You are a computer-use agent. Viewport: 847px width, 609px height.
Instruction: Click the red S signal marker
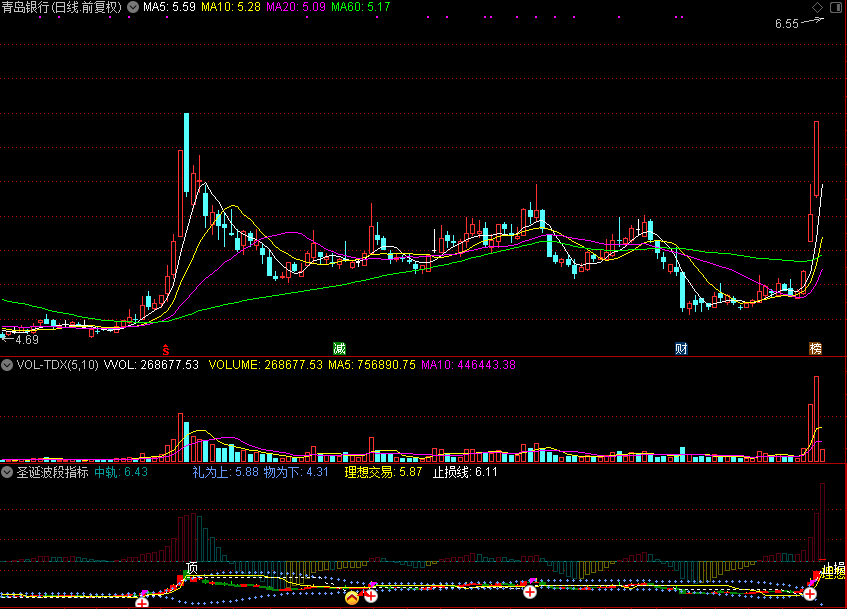coord(166,350)
